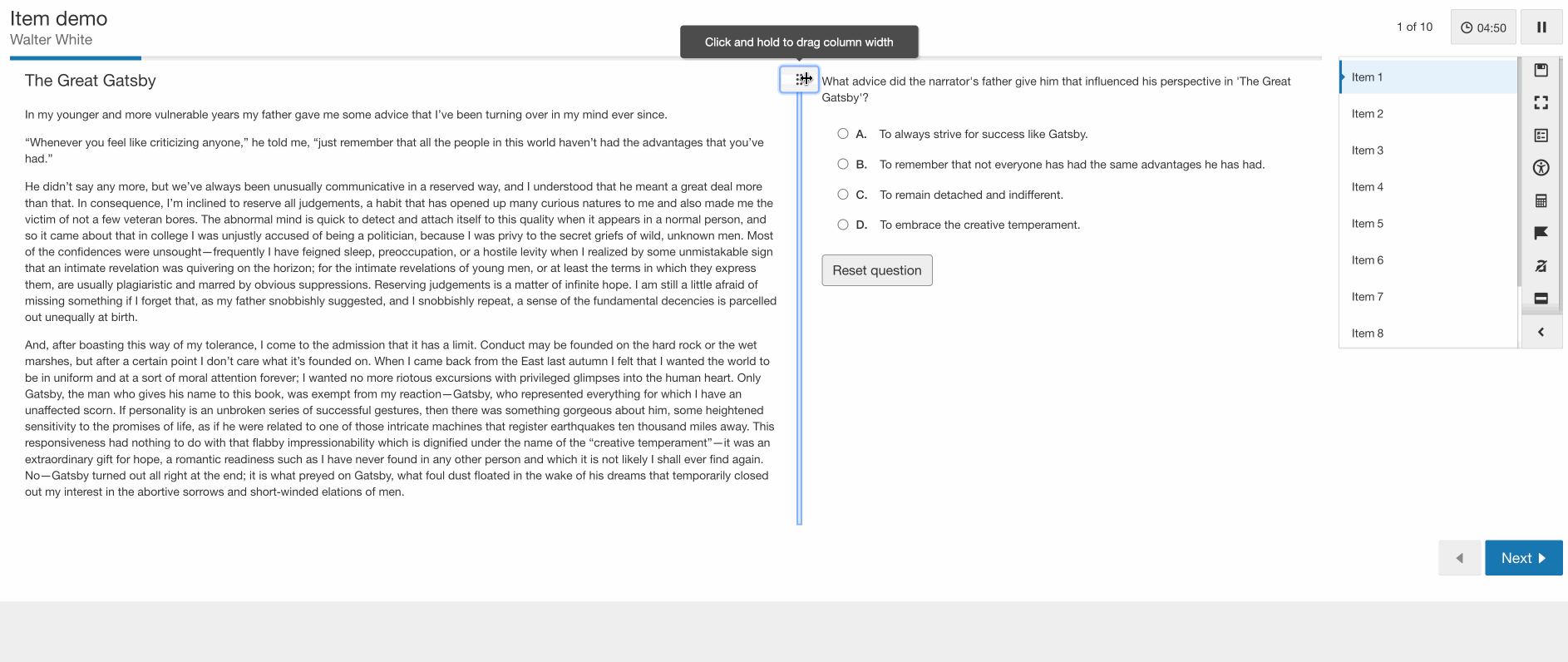Screen dimensions: 1568x662
Task: Select option D embrace creative temperament
Action: (x=843, y=225)
